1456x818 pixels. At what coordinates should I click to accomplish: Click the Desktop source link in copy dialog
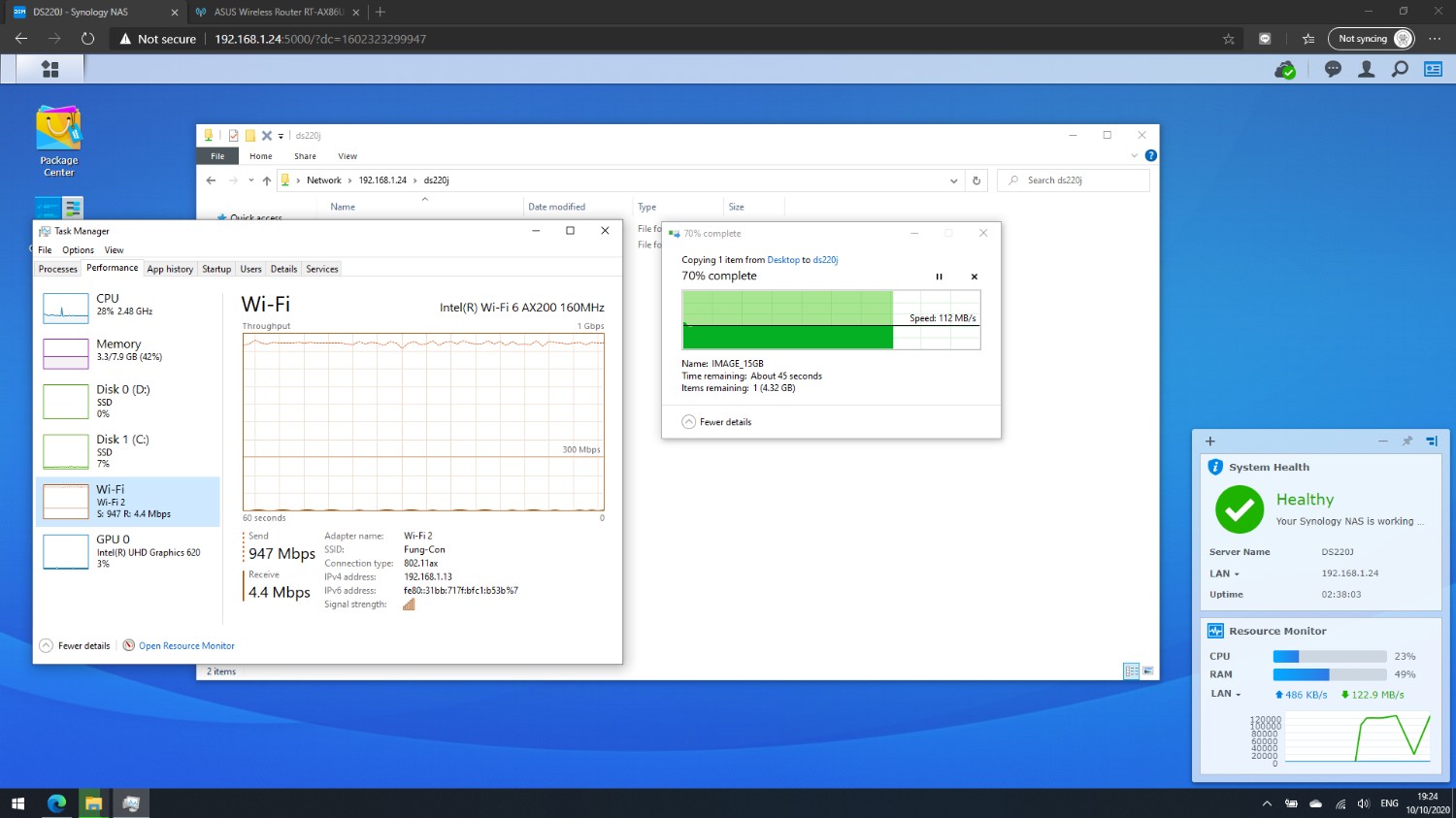783,260
